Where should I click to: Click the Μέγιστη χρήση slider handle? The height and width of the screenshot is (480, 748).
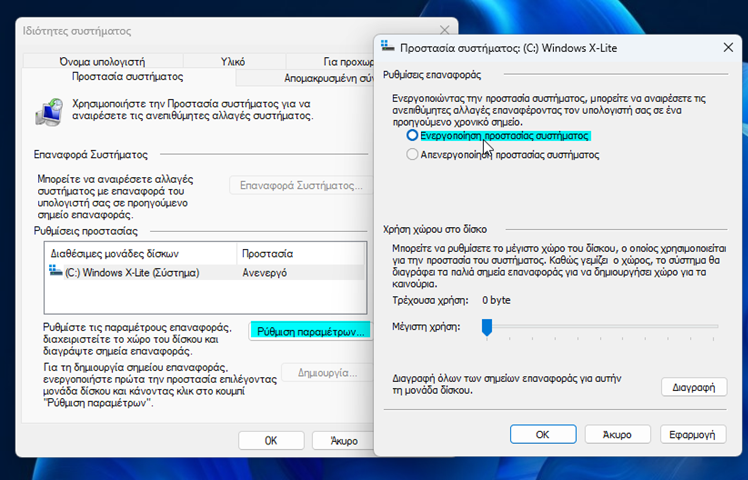click(x=487, y=327)
